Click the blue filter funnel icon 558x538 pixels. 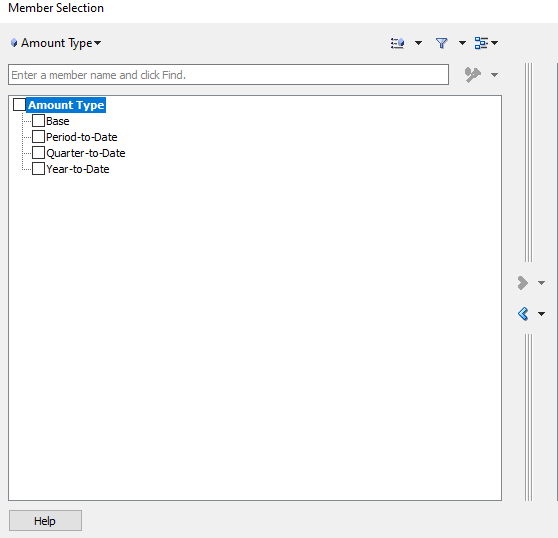tap(442, 43)
